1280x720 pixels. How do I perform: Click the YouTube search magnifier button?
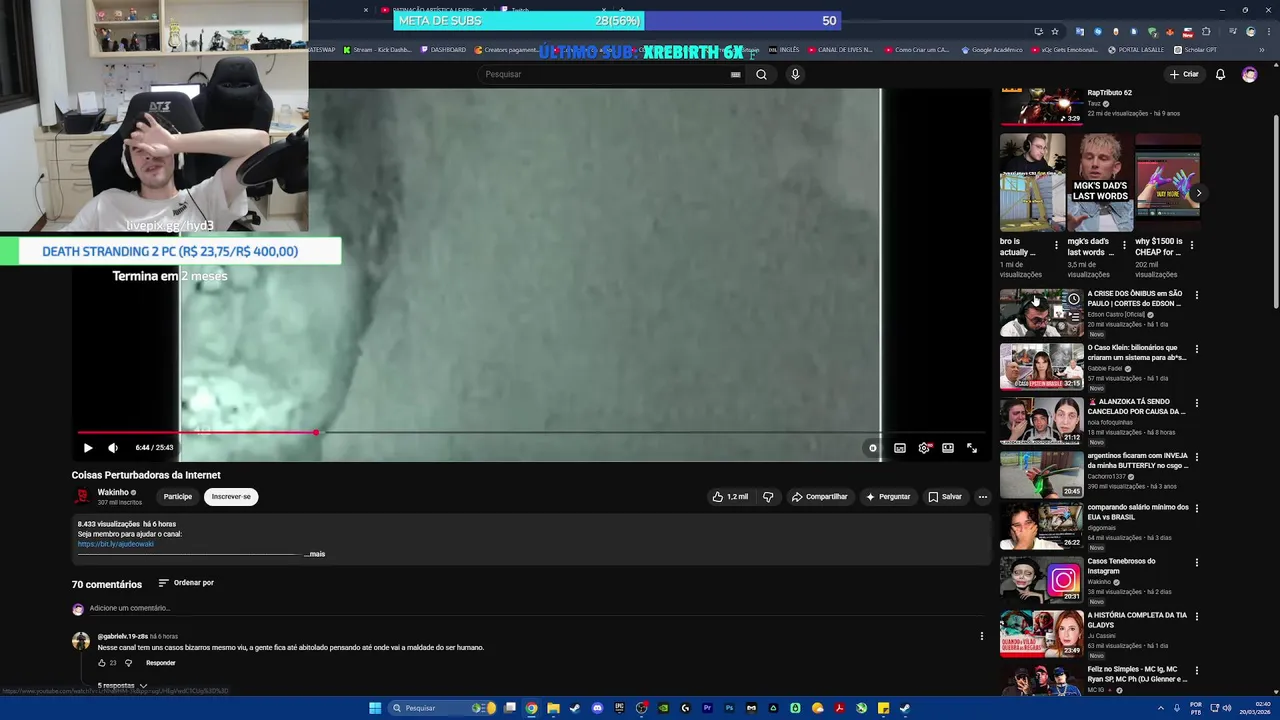[761, 74]
